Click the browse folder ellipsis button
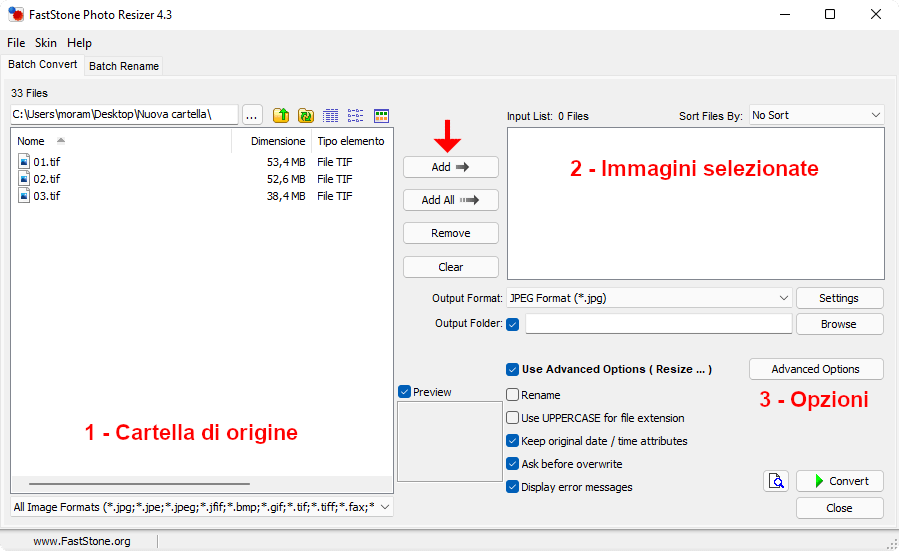The width and height of the screenshot is (899, 551). [252, 115]
